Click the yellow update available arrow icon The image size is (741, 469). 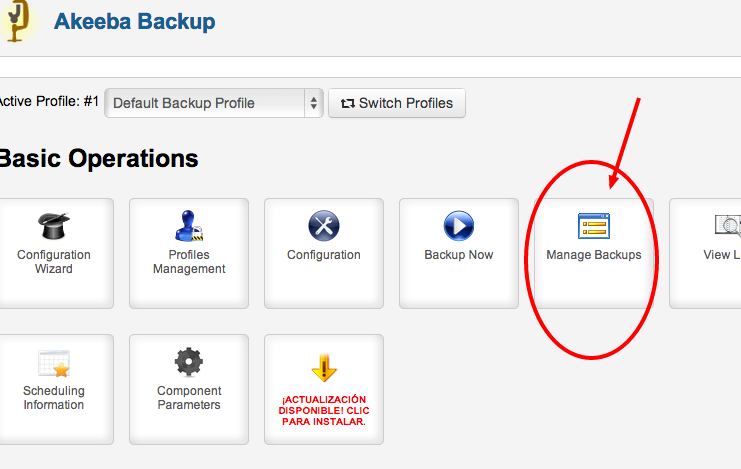(324, 367)
